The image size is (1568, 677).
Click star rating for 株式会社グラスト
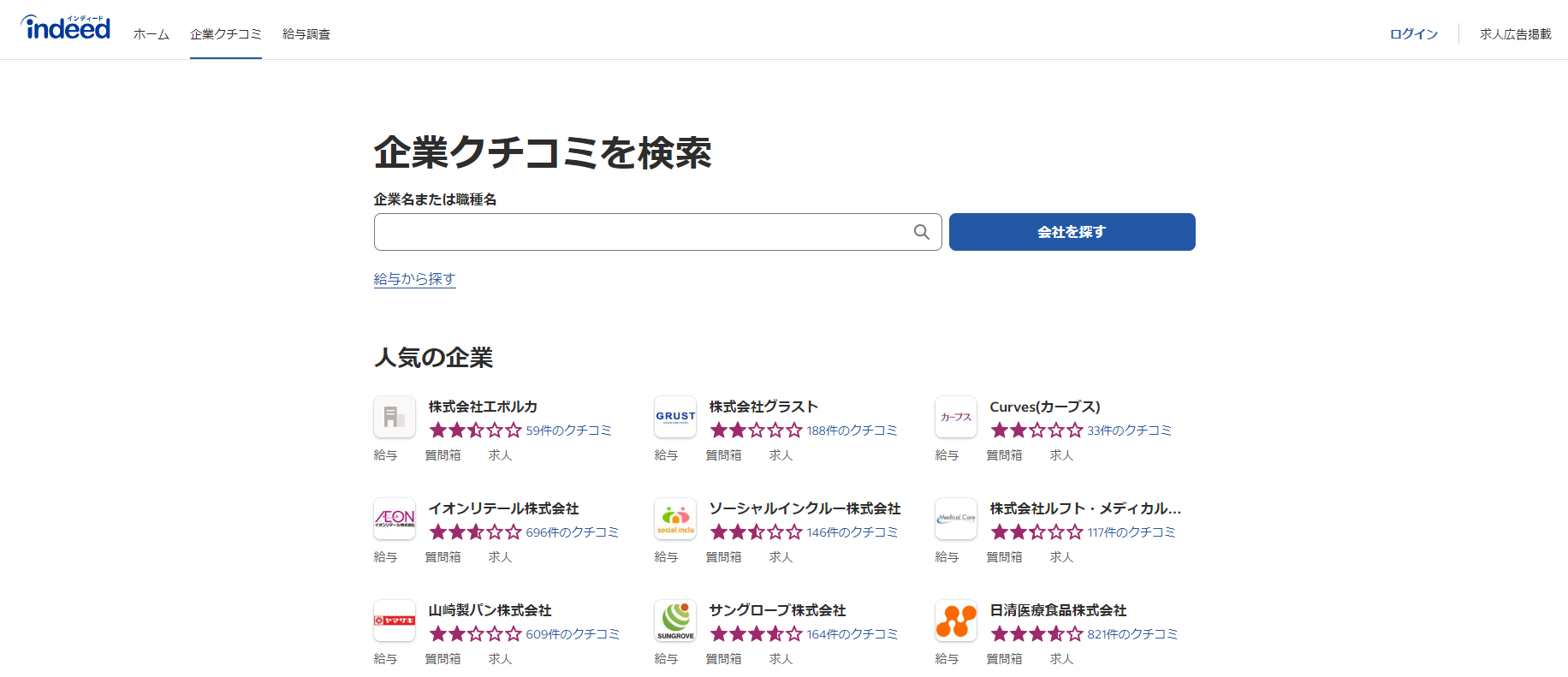tap(756, 431)
